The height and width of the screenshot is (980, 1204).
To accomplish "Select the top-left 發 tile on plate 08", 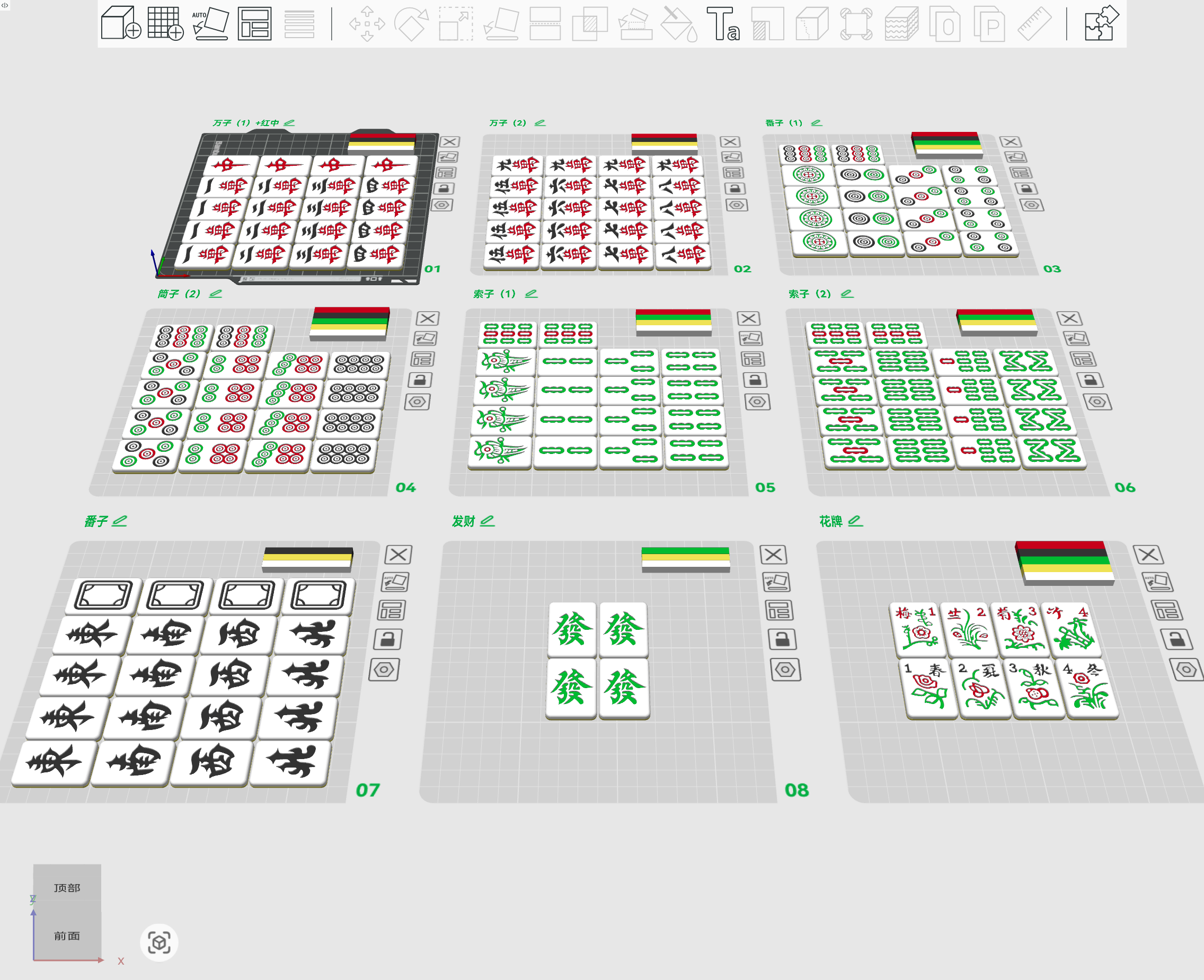I will pyautogui.click(x=572, y=629).
